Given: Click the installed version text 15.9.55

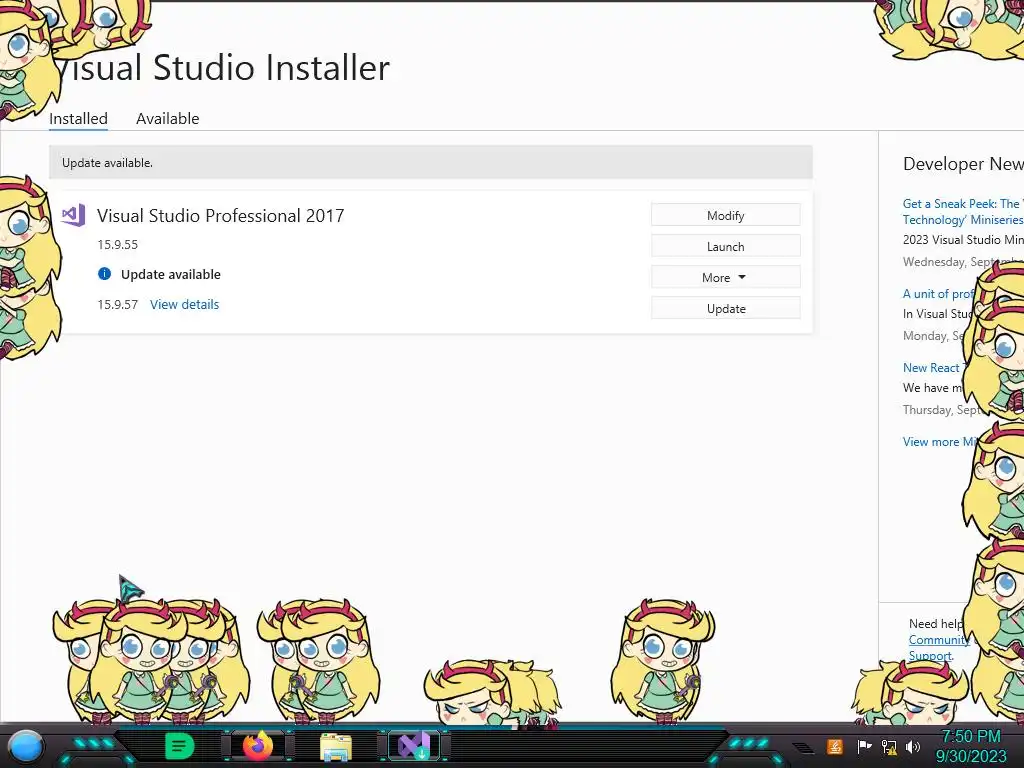Looking at the screenshot, I should [x=118, y=245].
